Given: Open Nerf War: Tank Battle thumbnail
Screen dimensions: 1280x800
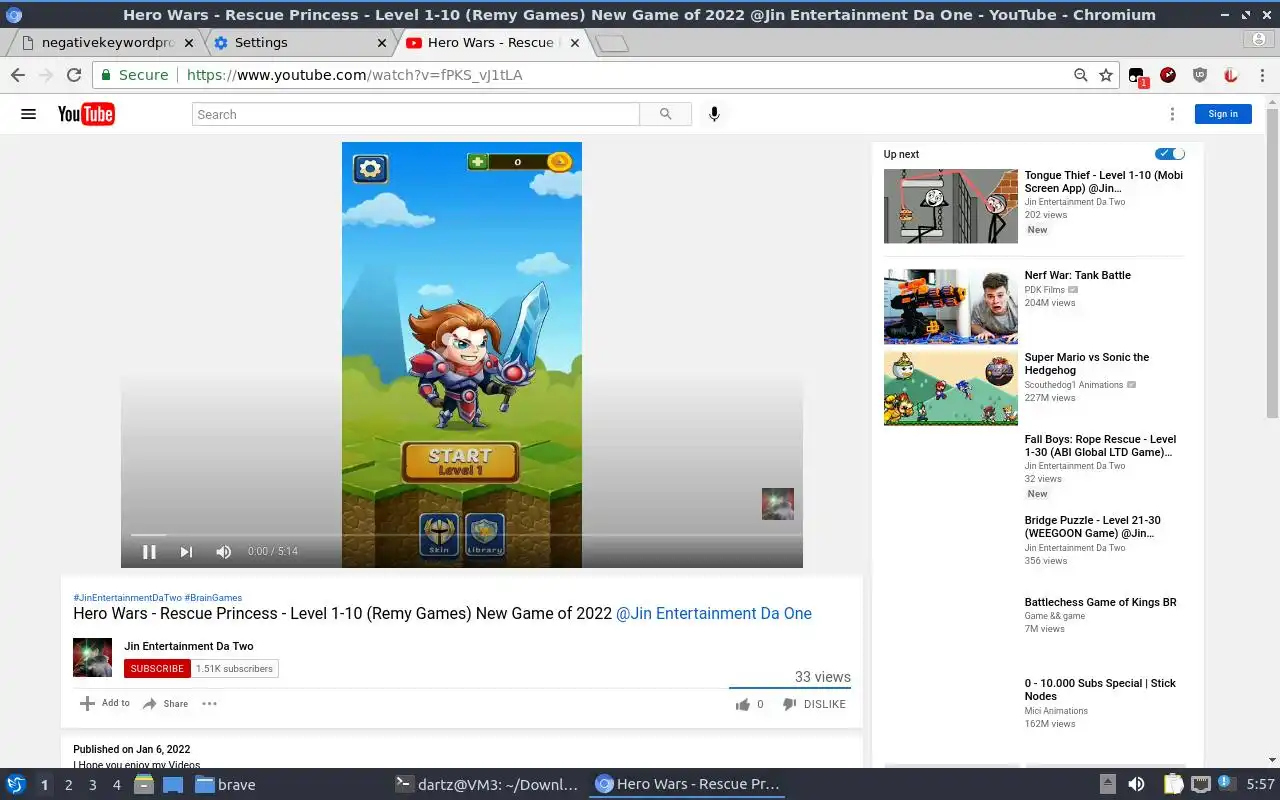Looking at the screenshot, I should click(951, 306).
